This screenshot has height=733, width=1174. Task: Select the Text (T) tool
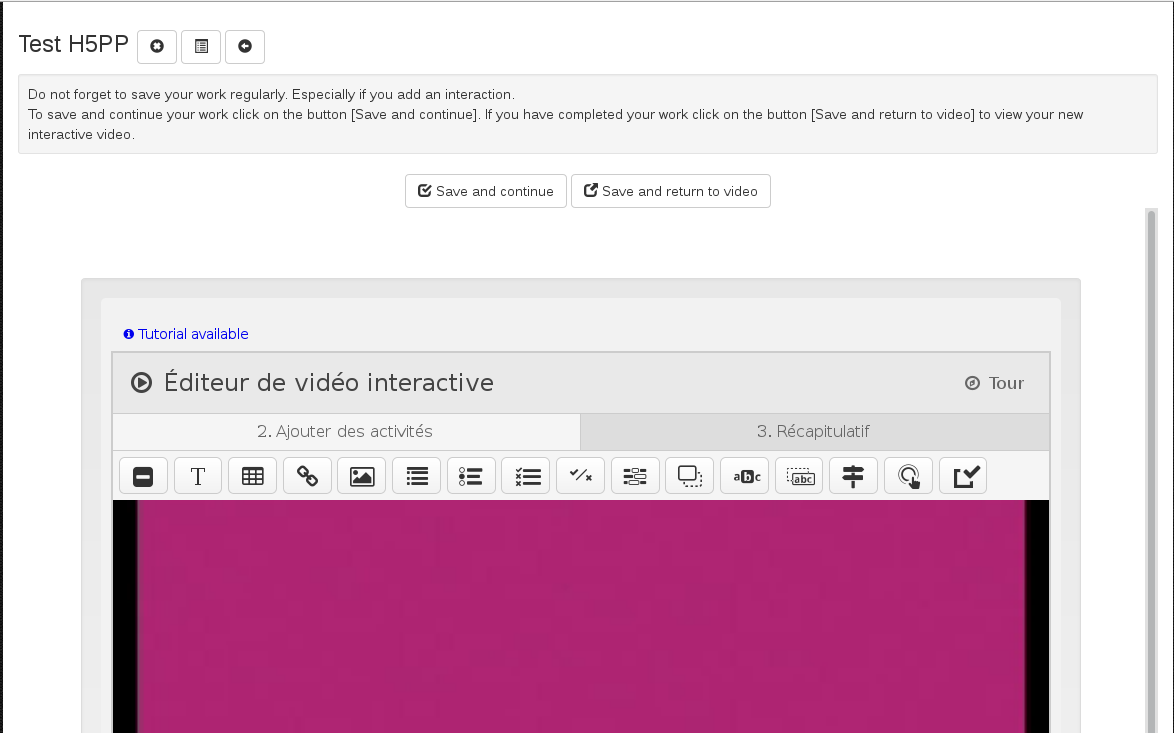(x=198, y=476)
